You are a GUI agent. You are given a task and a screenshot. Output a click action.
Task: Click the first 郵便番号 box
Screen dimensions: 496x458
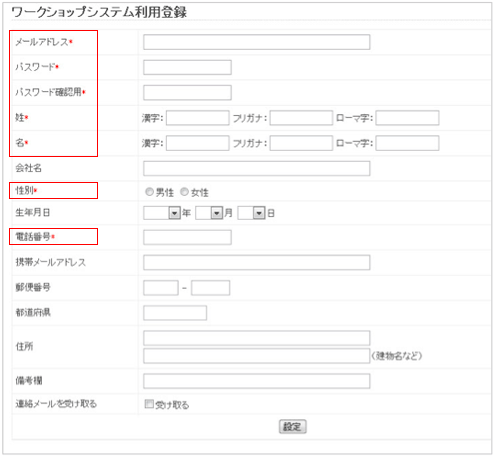point(161,288)
